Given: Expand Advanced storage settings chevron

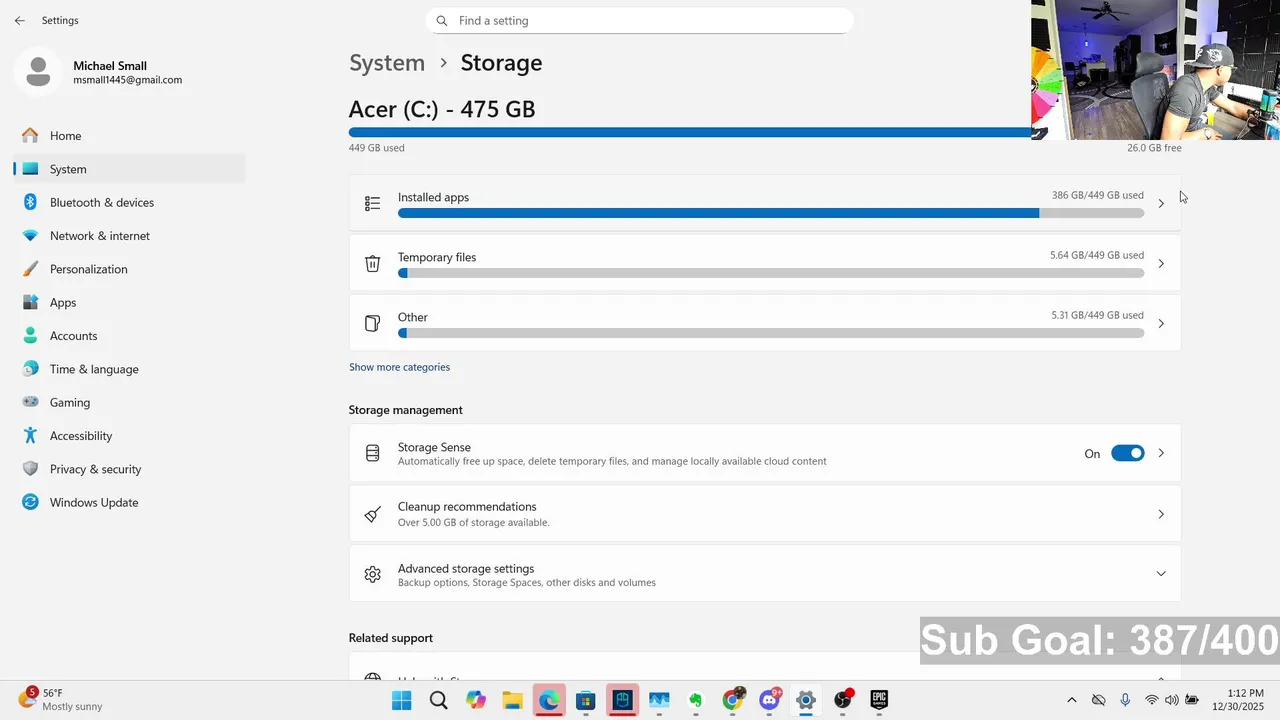Looking at the screenshot, I should click(x=1161, y=574).
